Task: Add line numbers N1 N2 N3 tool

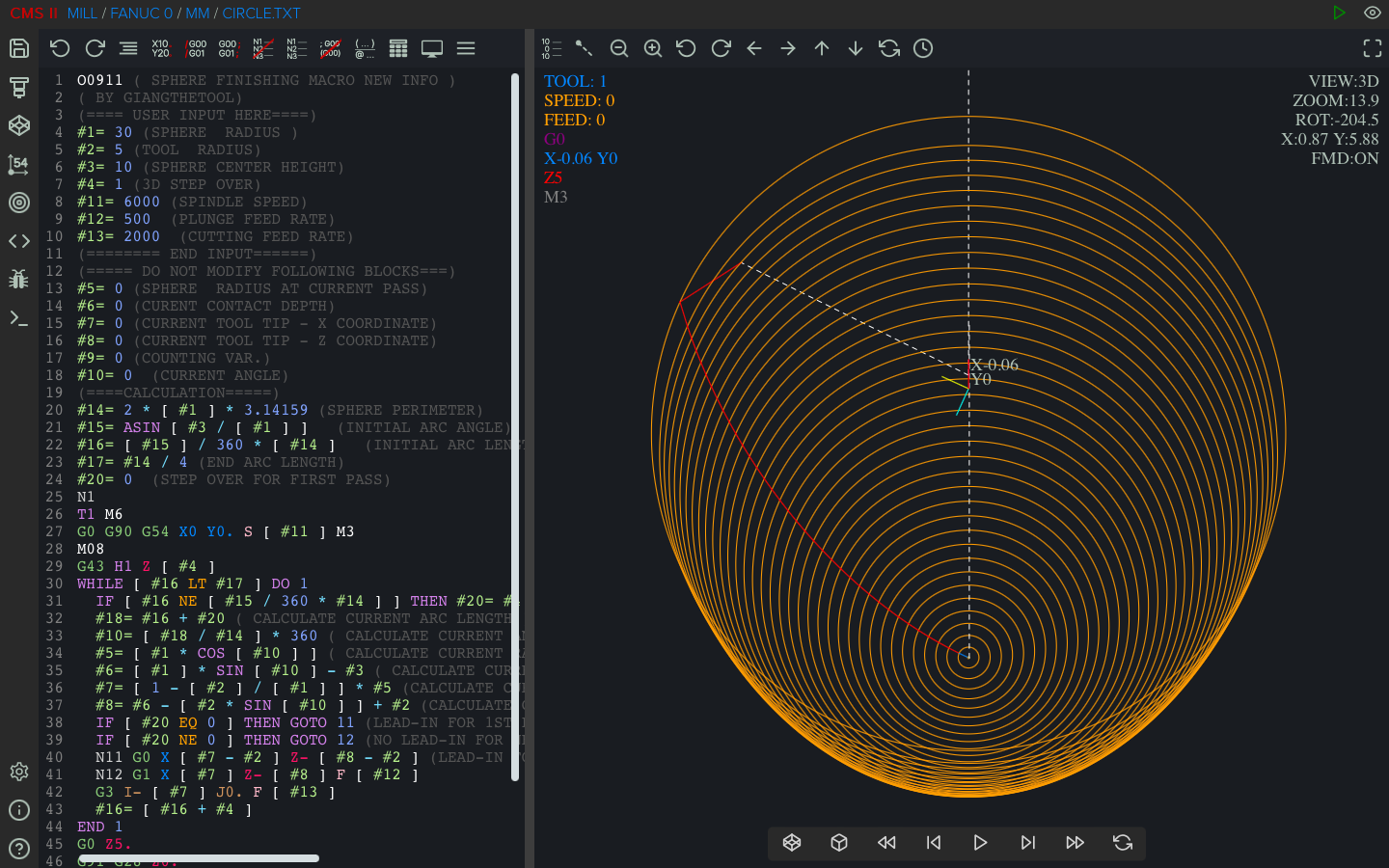Action: pos(296,48)
